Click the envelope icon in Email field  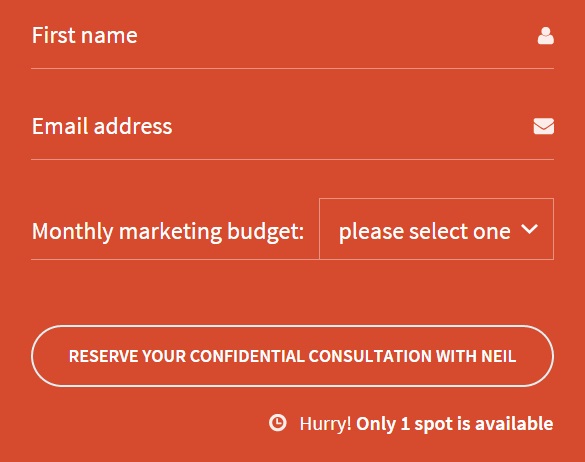click(544, 126)
